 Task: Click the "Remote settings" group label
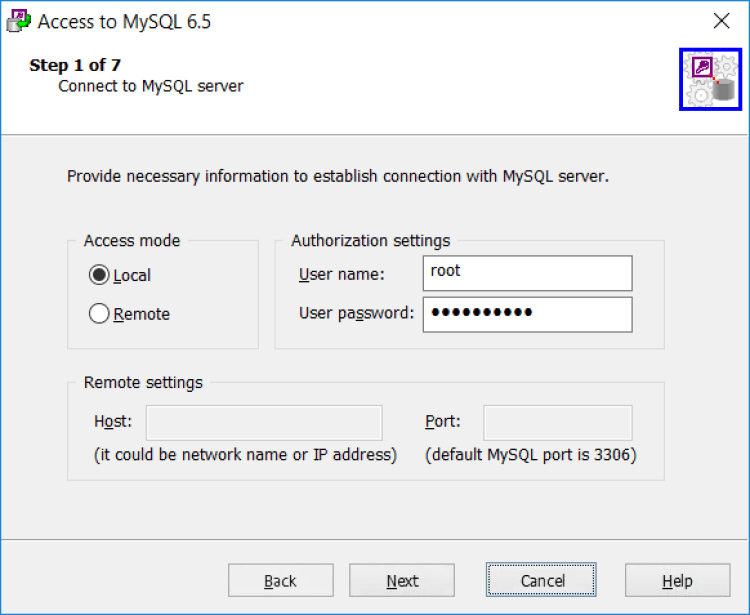(x=143, y=382)
